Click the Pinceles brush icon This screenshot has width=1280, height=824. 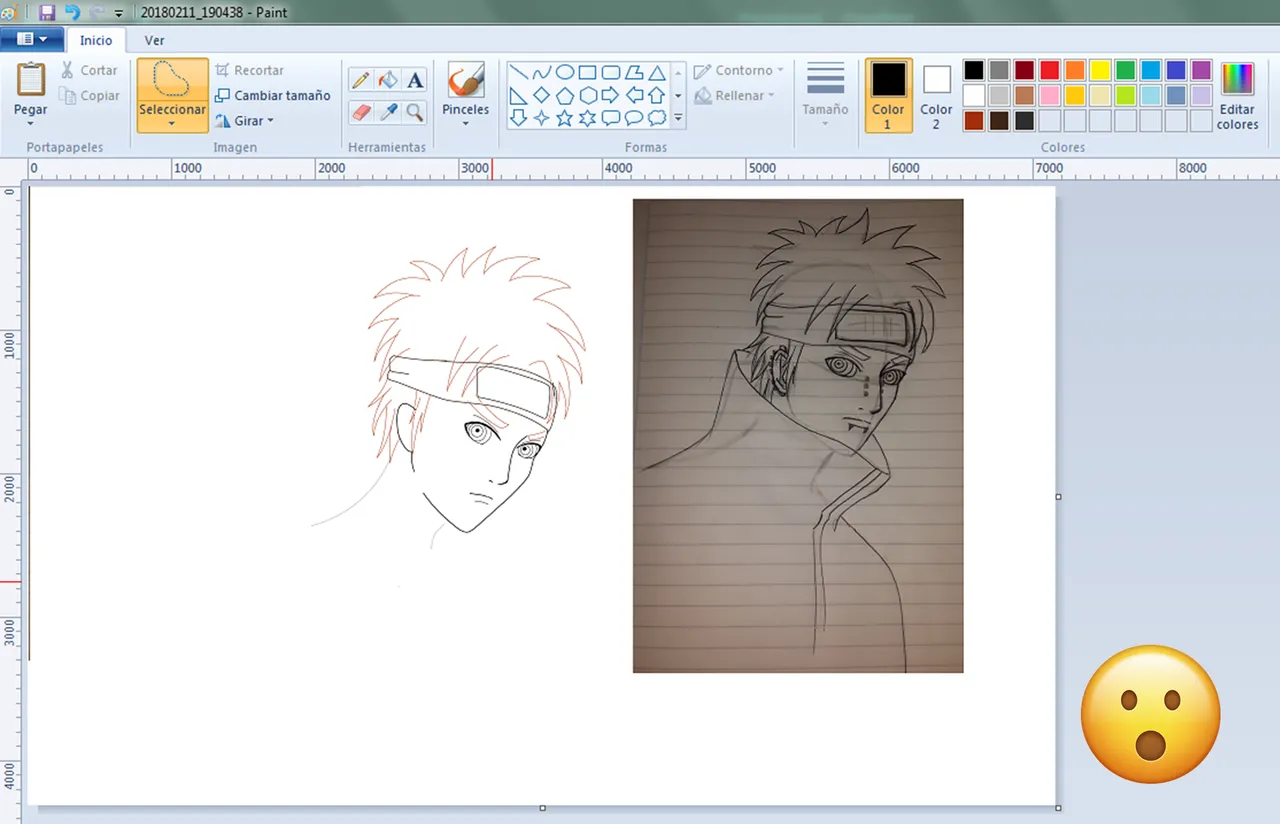pyautogui.click(x=466, y=80)
